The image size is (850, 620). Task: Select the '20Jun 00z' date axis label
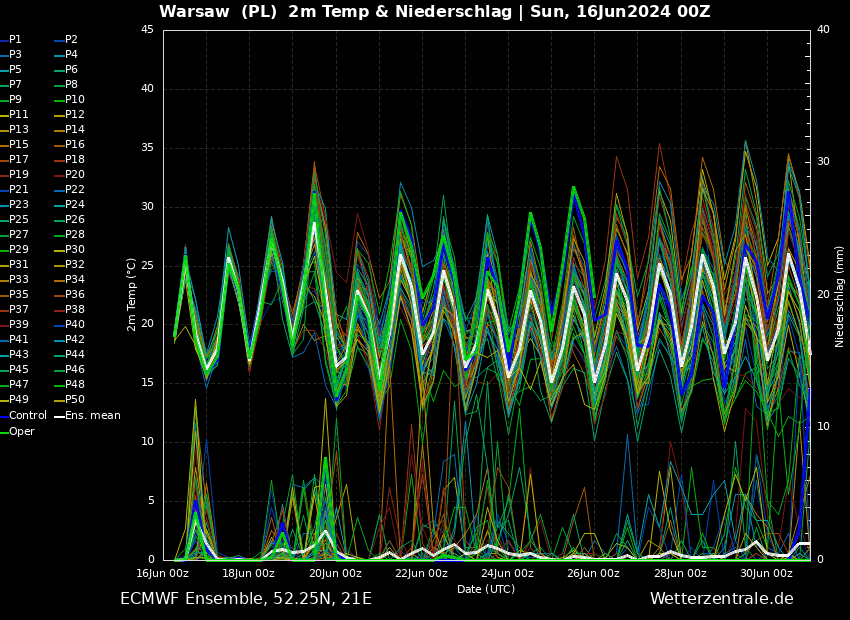click(x=336, y=573)
